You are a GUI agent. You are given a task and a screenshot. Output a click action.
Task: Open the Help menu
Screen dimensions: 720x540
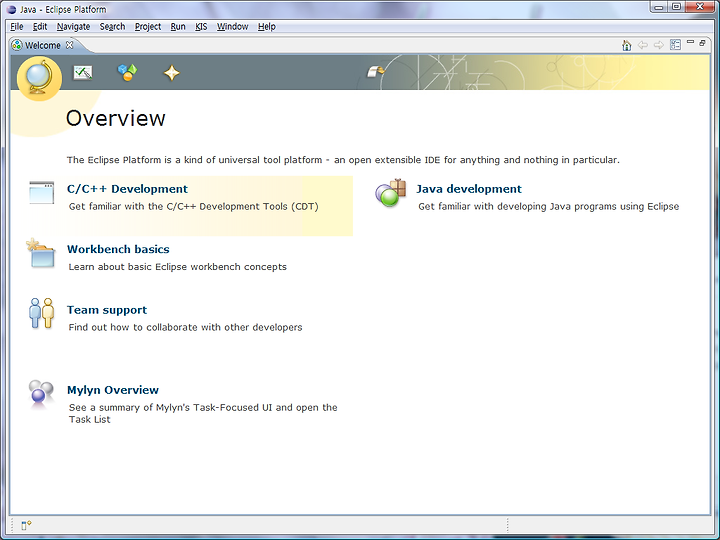coord(267,27)
